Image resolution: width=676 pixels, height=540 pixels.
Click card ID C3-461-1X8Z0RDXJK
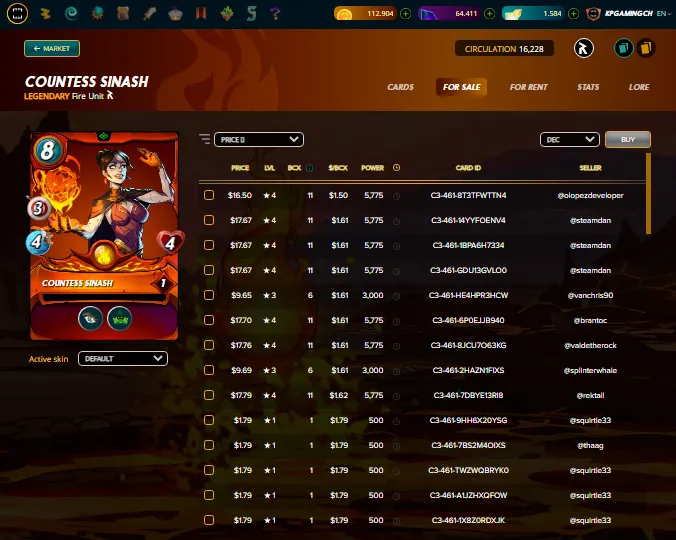[468, 520]
